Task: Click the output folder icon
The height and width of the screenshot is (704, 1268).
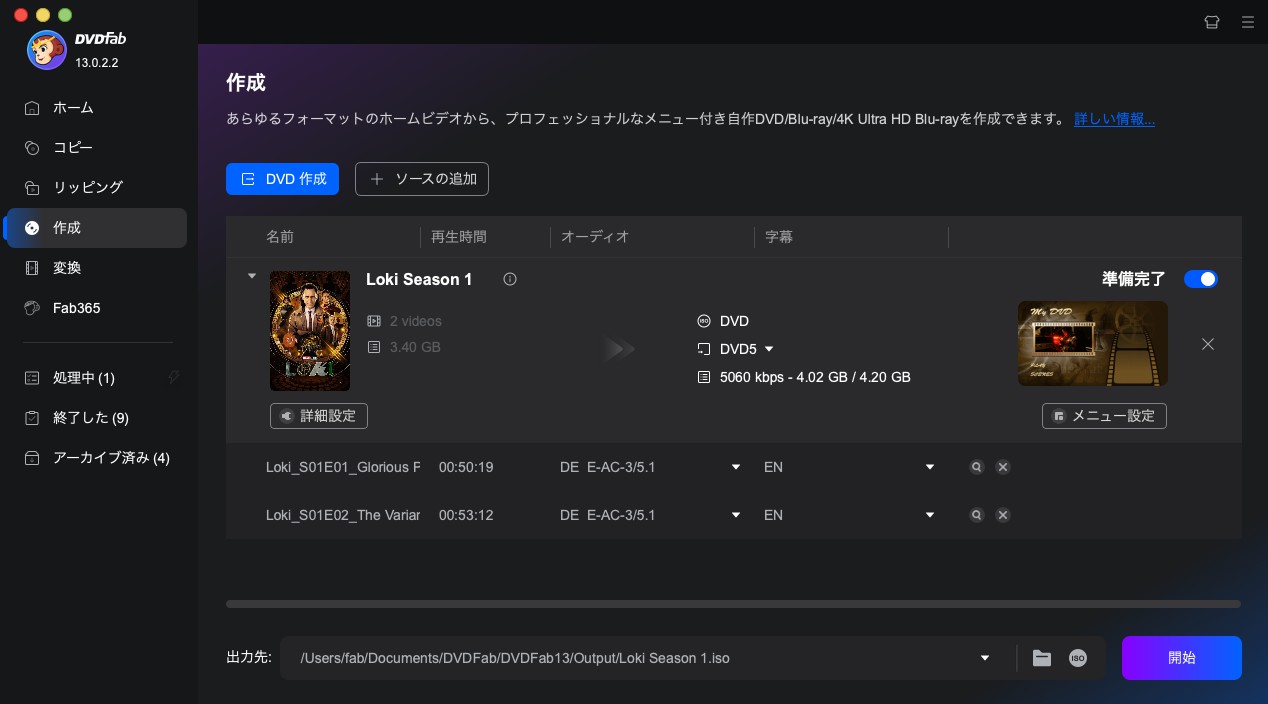Action: pos(1042,658)
